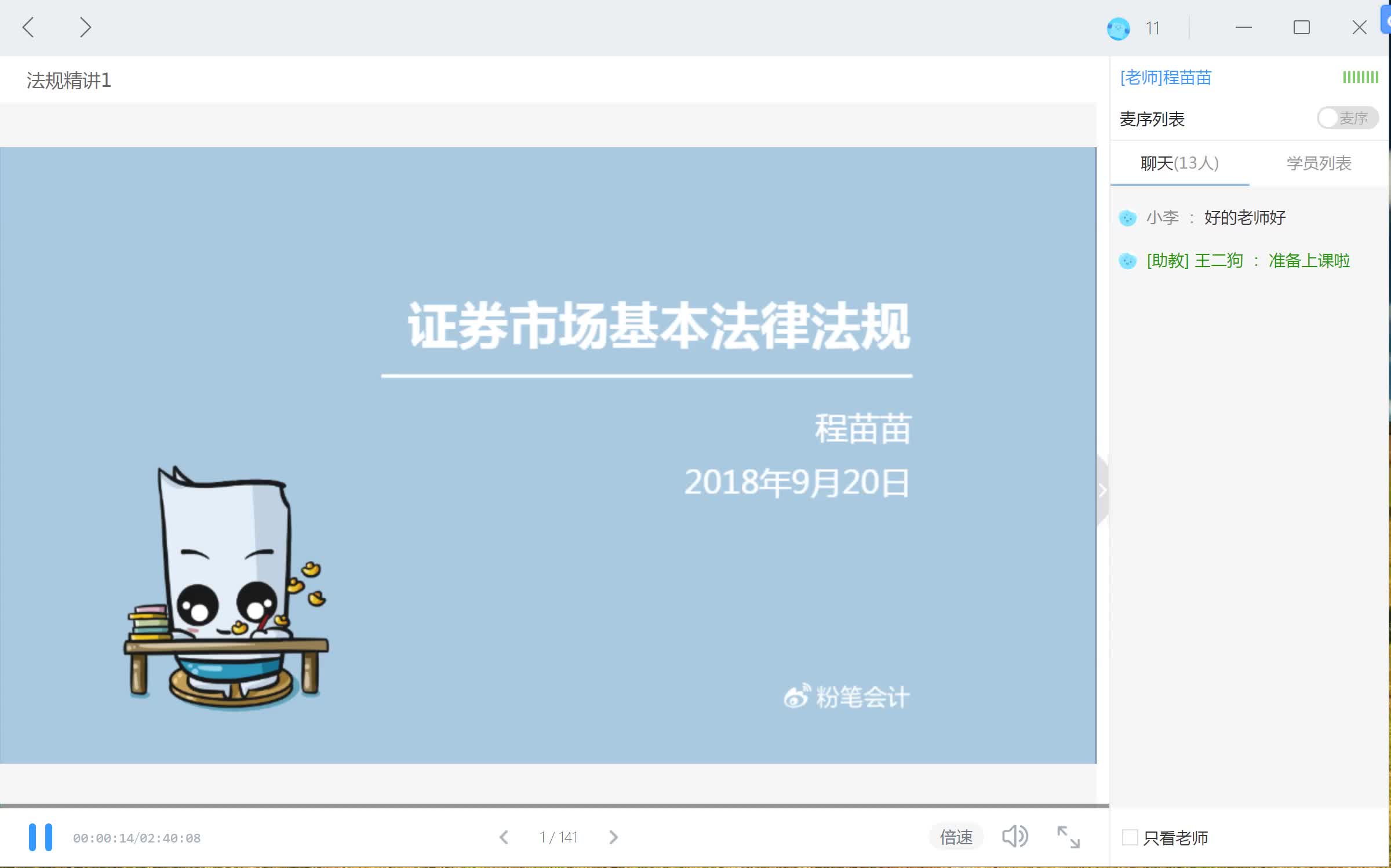The image size is (1391, 868).
Task: Click 小李's avatar in the chat
Action: pyautogui.click(x=1127, y=218)
